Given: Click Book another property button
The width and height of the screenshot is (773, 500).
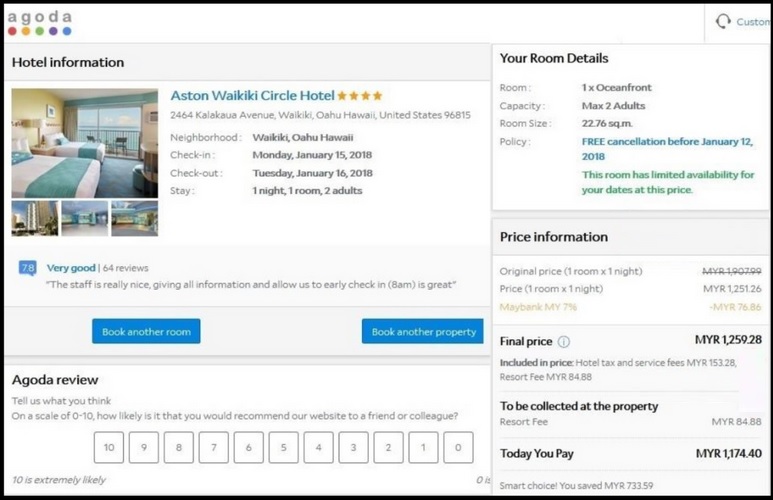Looking at the screenshot, I should click(x=423, y=331).
